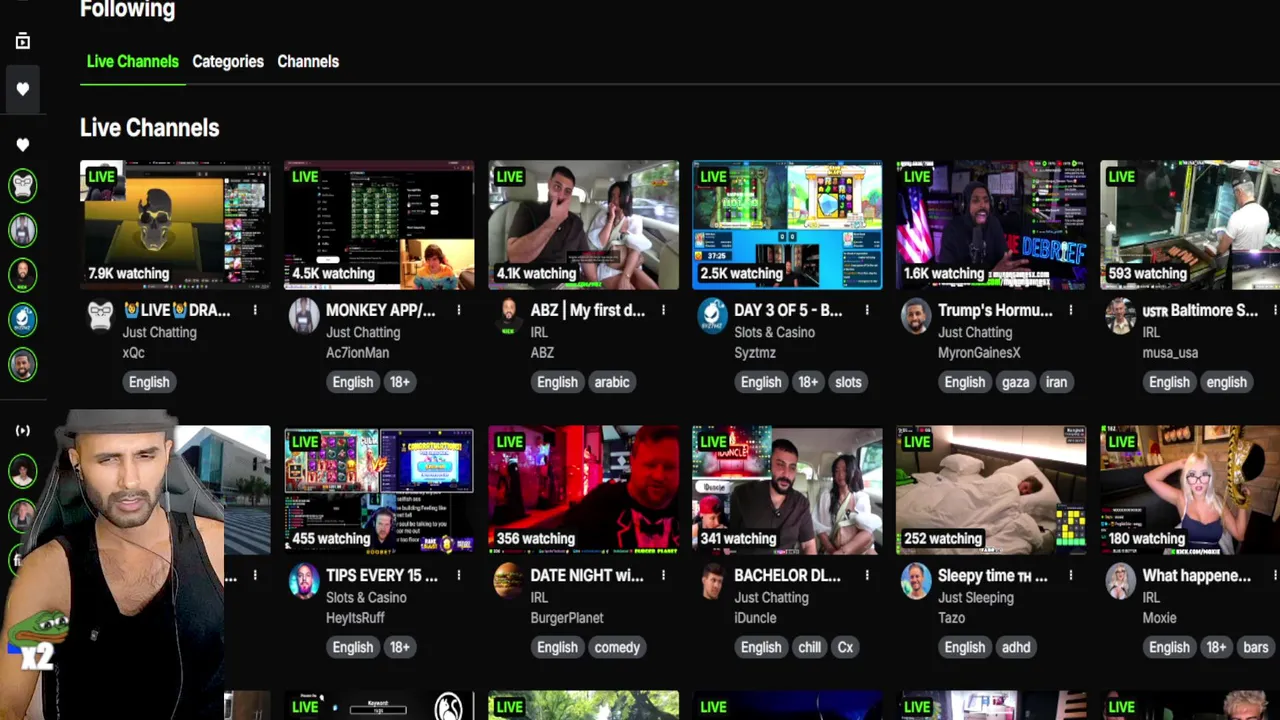Click xQc channel name text
The height and width of the screenshot is (720, 1280).
[x=133, y=352]
